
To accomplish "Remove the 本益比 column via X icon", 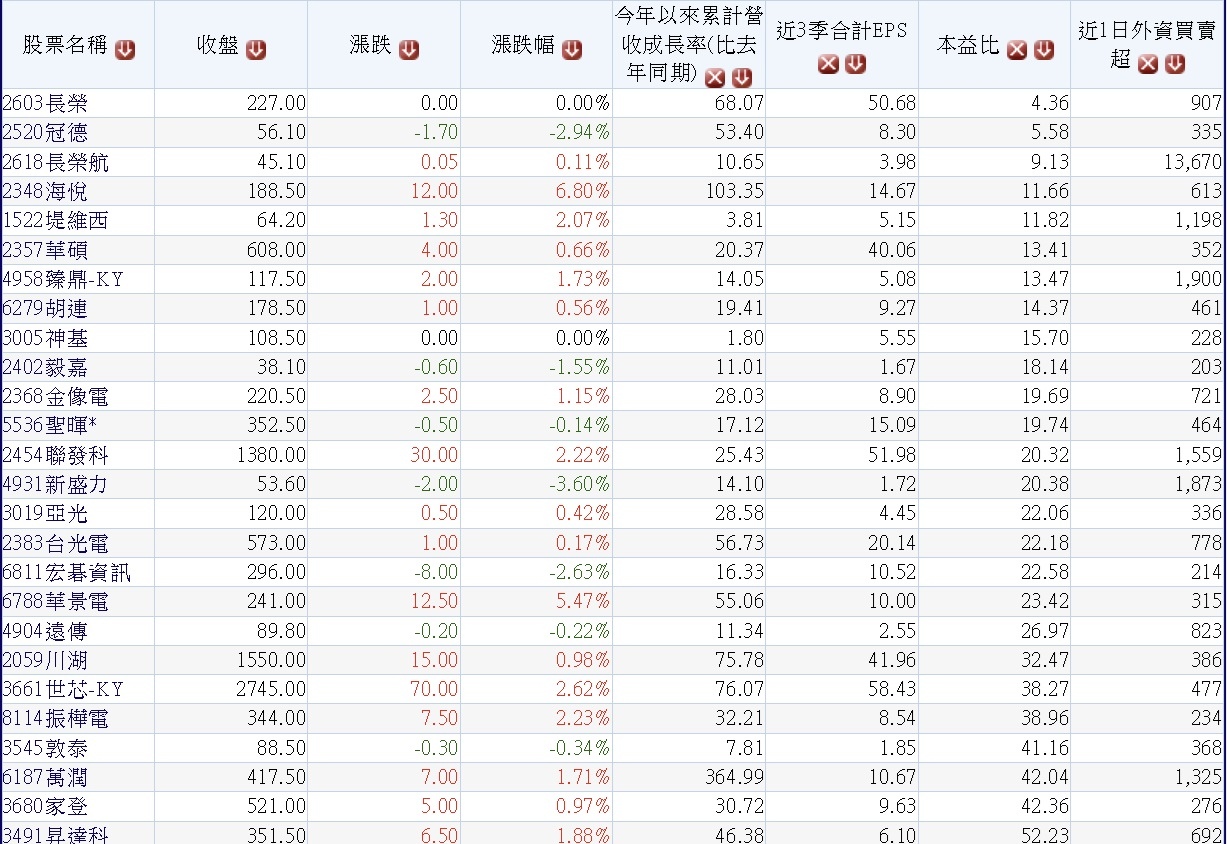I will coord(1017,50).
